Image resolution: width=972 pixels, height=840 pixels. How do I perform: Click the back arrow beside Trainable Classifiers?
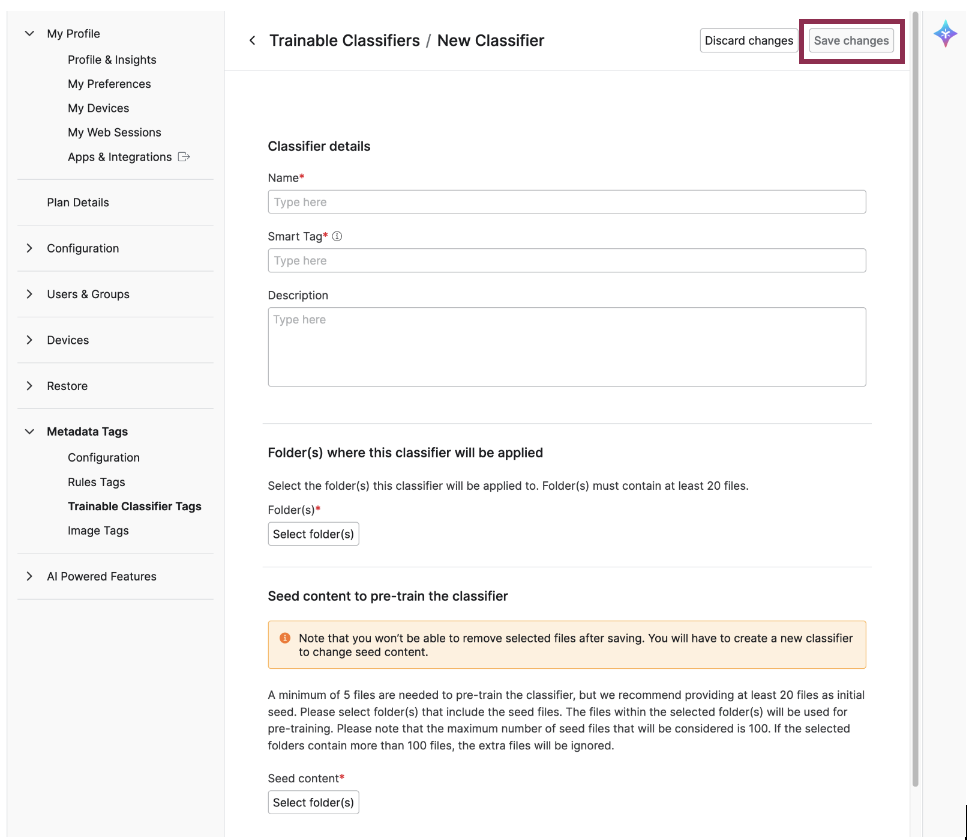coord(252,40)
